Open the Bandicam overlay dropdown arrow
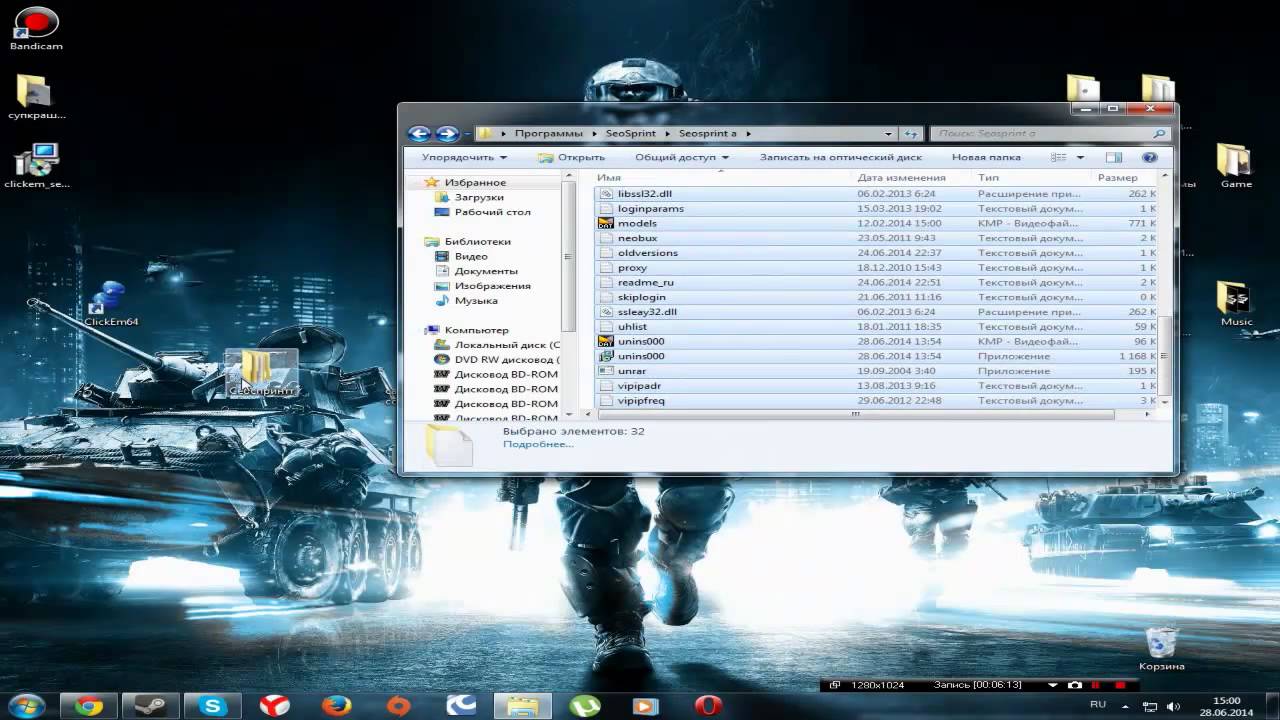This screenshot has height=720, width=1280. tap(1052, 685)
